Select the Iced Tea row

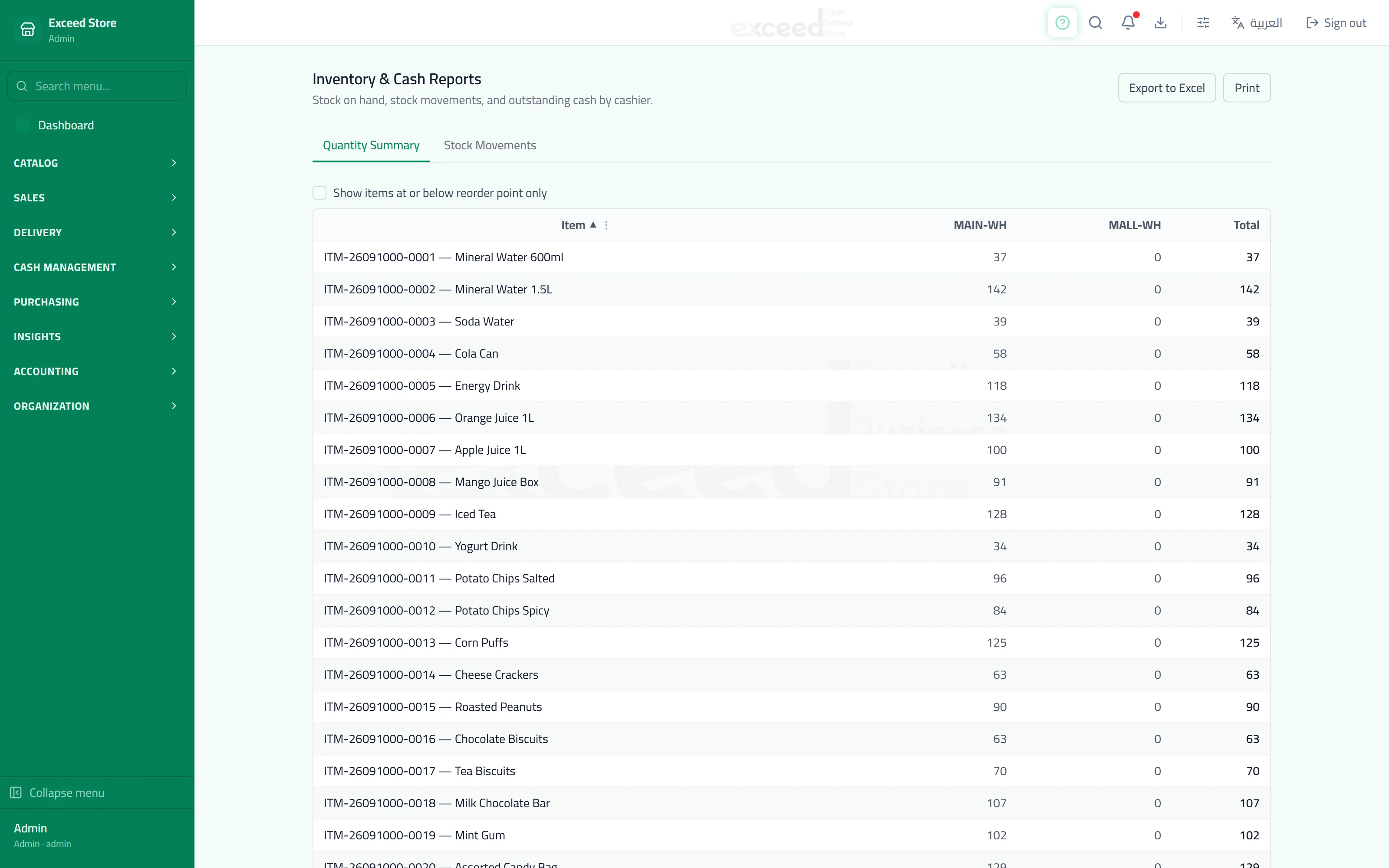(791, 514)
